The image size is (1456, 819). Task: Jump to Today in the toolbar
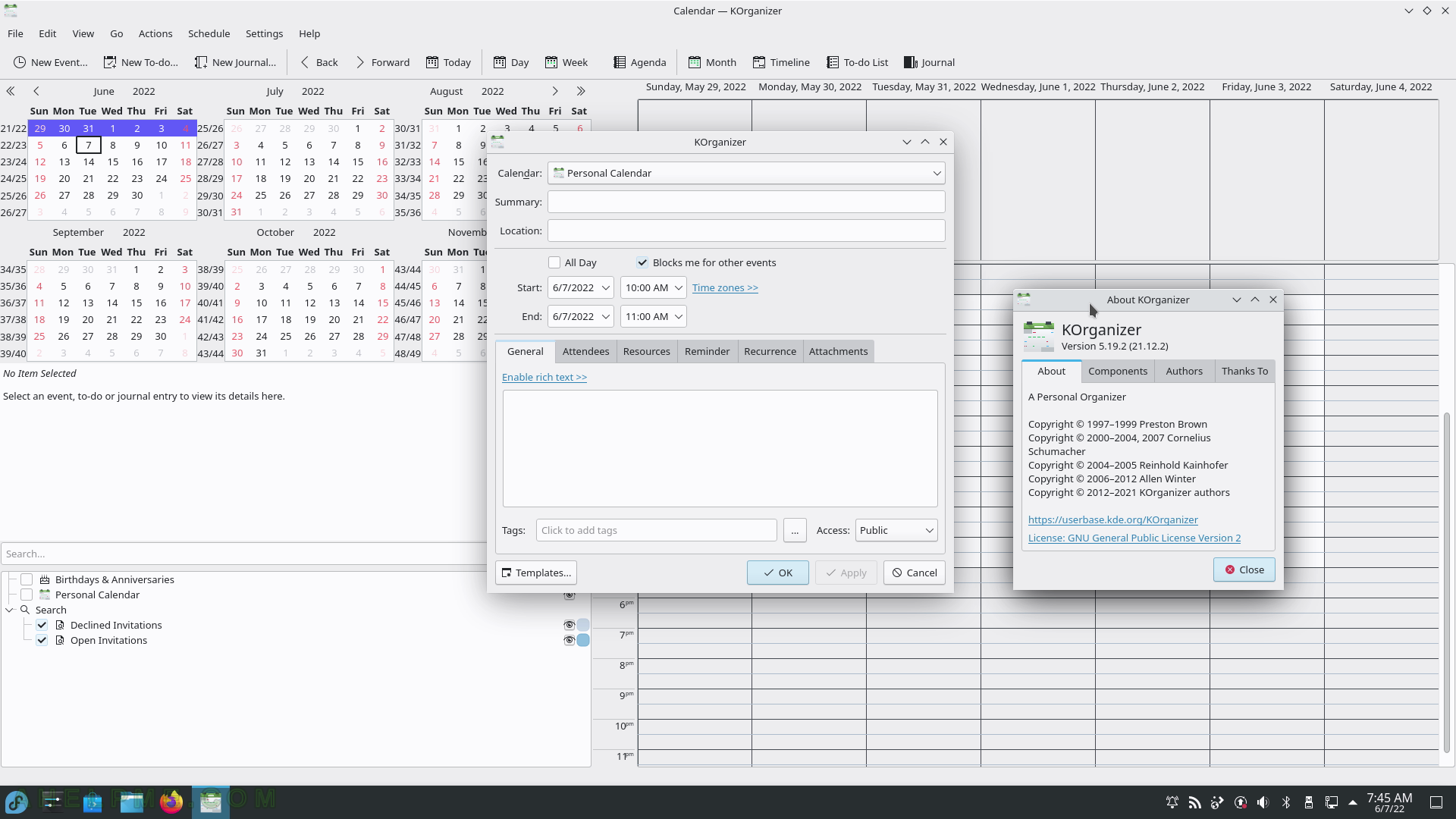pyautogui.click(x=448, y=62)
